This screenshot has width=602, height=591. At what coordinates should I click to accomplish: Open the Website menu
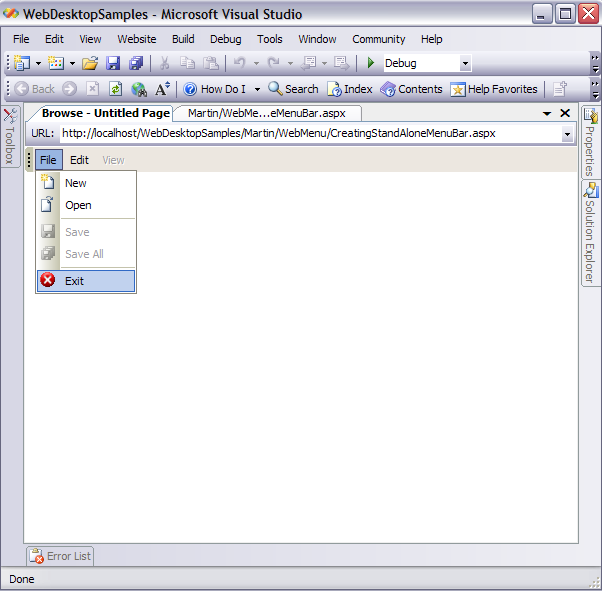137,39
